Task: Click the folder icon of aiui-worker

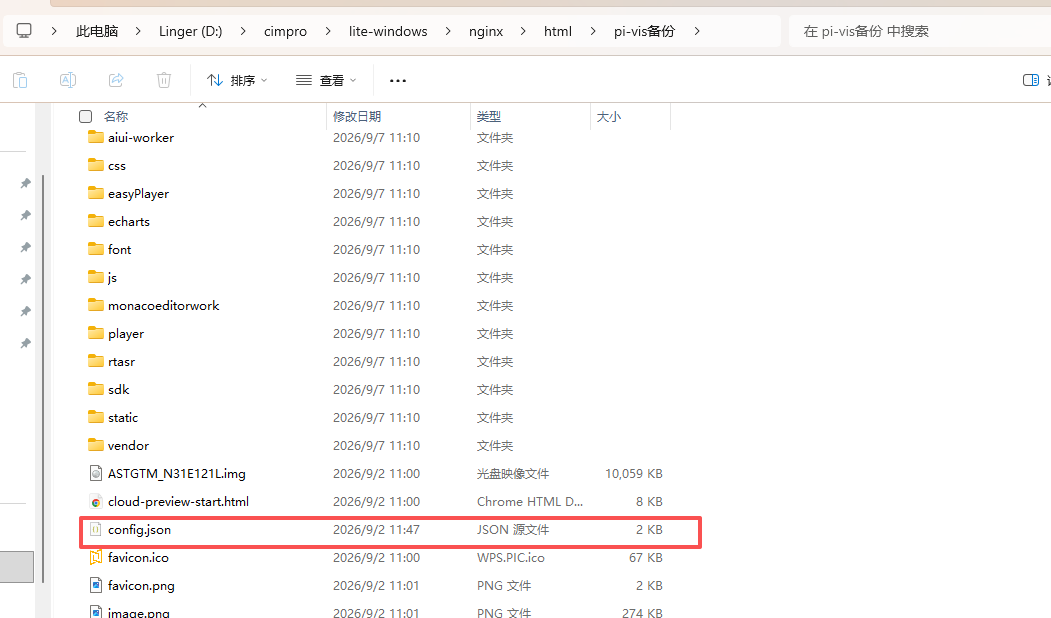Action: click(x=96, y=137)
